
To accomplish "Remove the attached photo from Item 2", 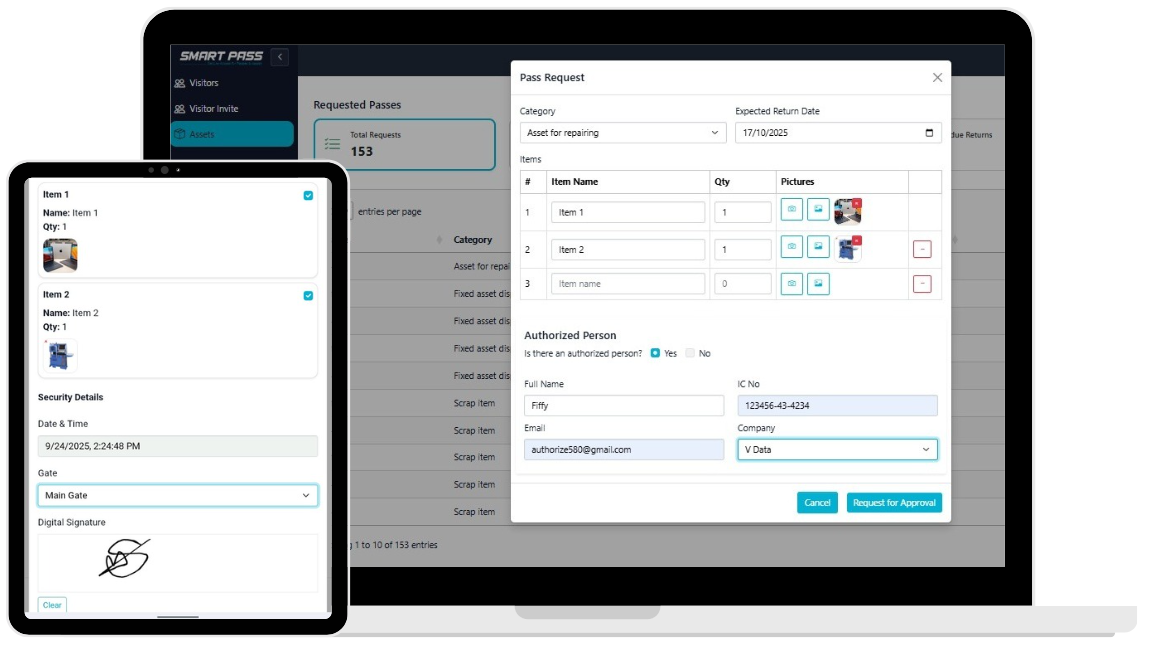I will point(857,242).
